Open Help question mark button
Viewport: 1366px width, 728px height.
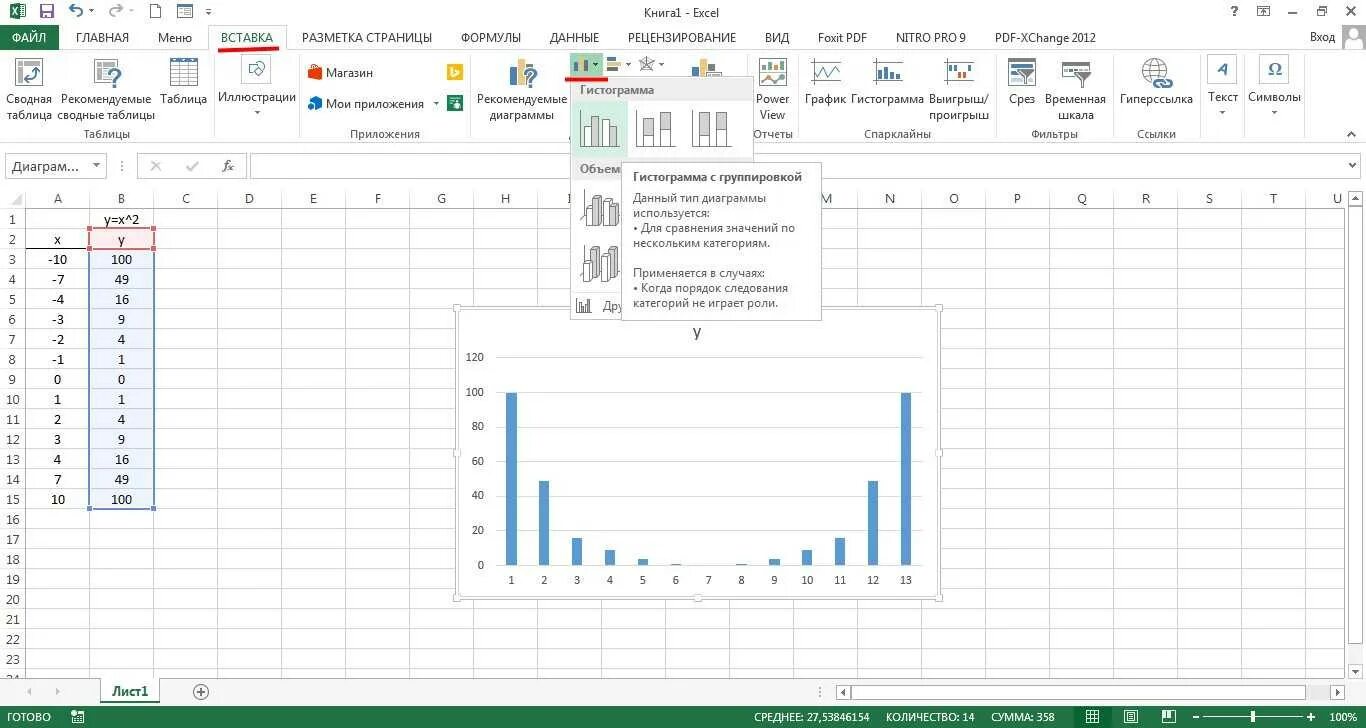[x=1233, y=12]
